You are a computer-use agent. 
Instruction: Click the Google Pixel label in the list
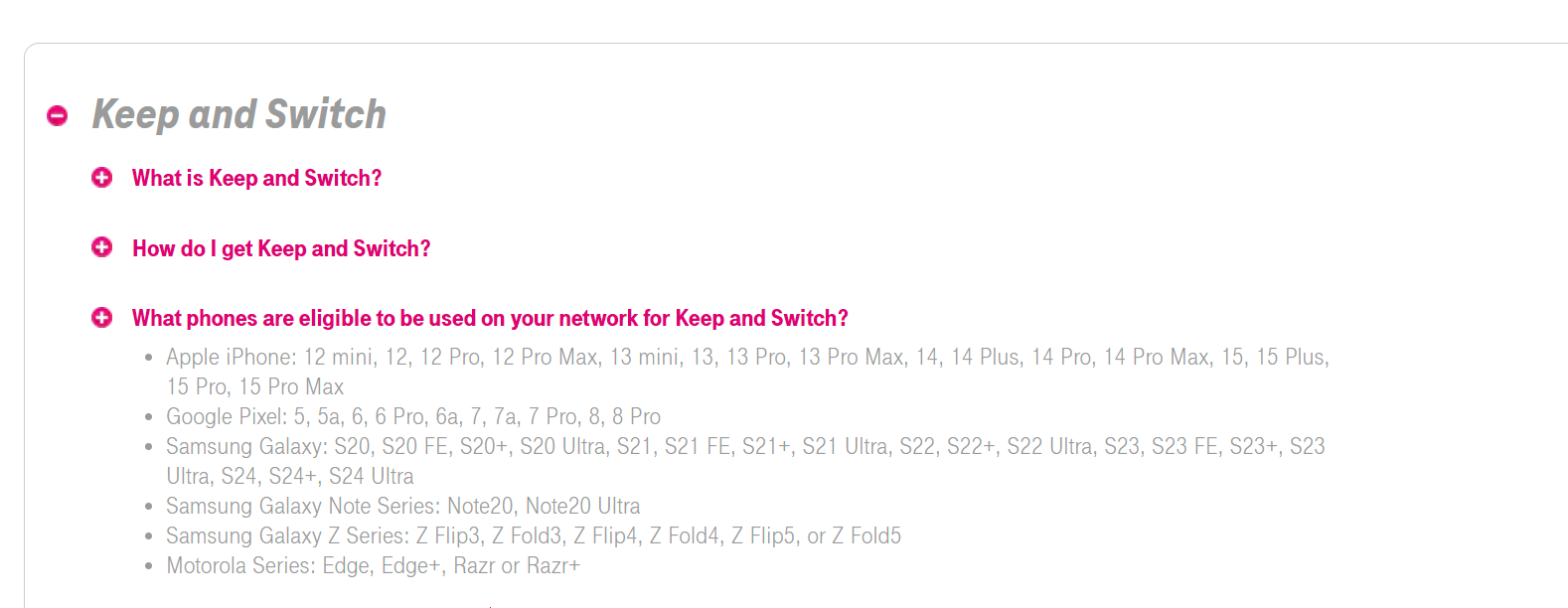(226, 416)
